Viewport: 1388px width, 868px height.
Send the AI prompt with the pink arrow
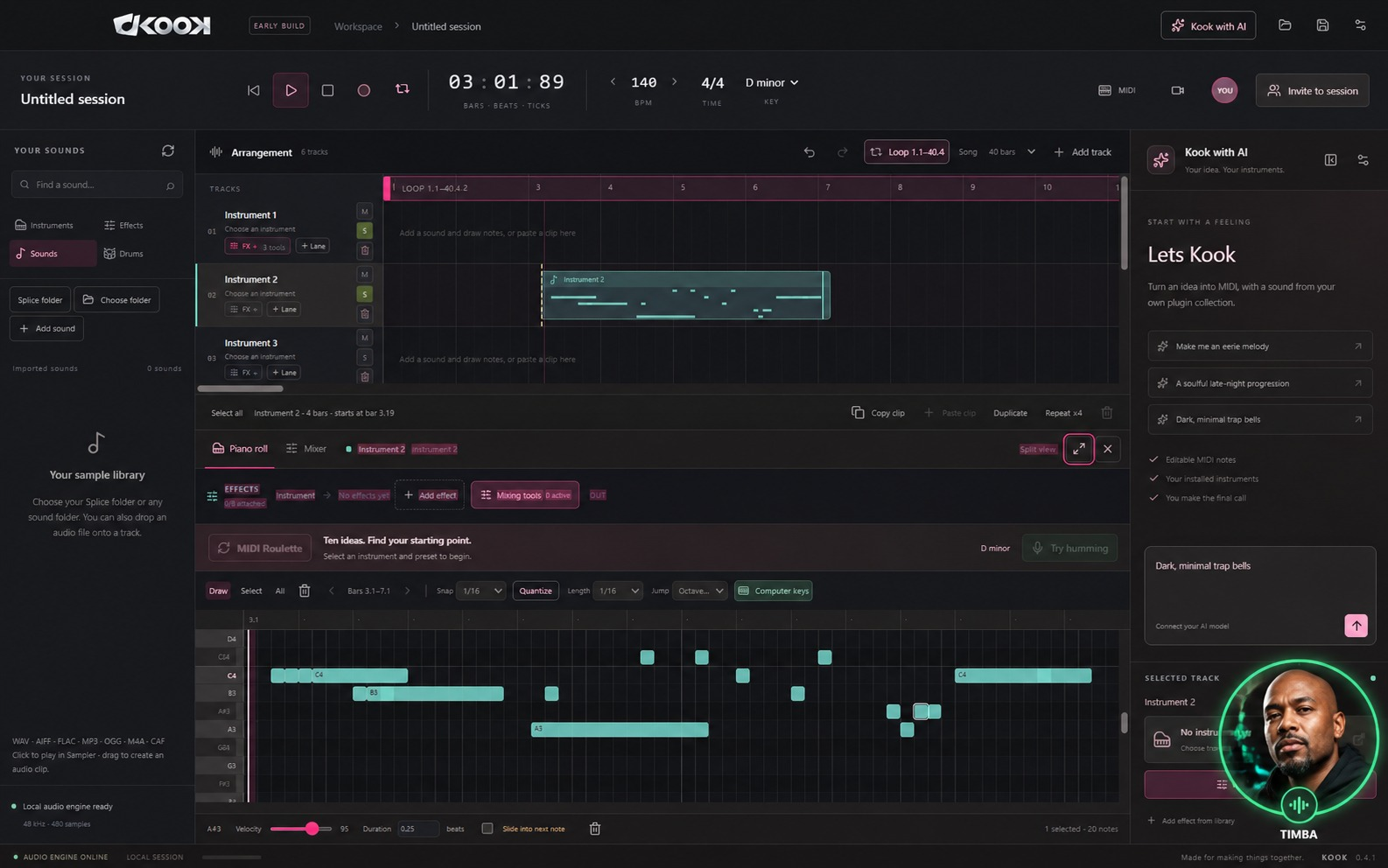click(x=1356, y=626)
